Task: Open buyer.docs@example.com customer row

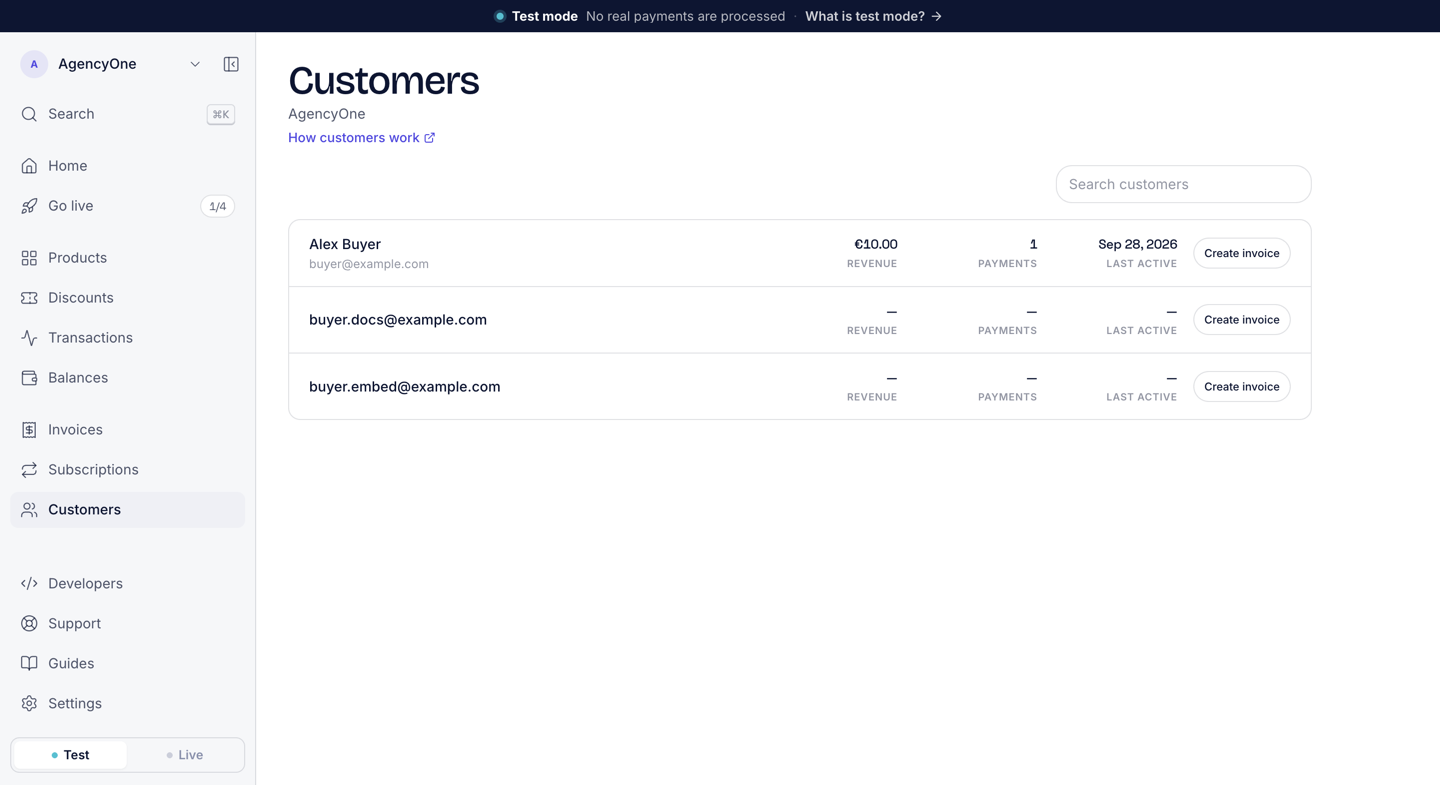Action: coord(799,320)
